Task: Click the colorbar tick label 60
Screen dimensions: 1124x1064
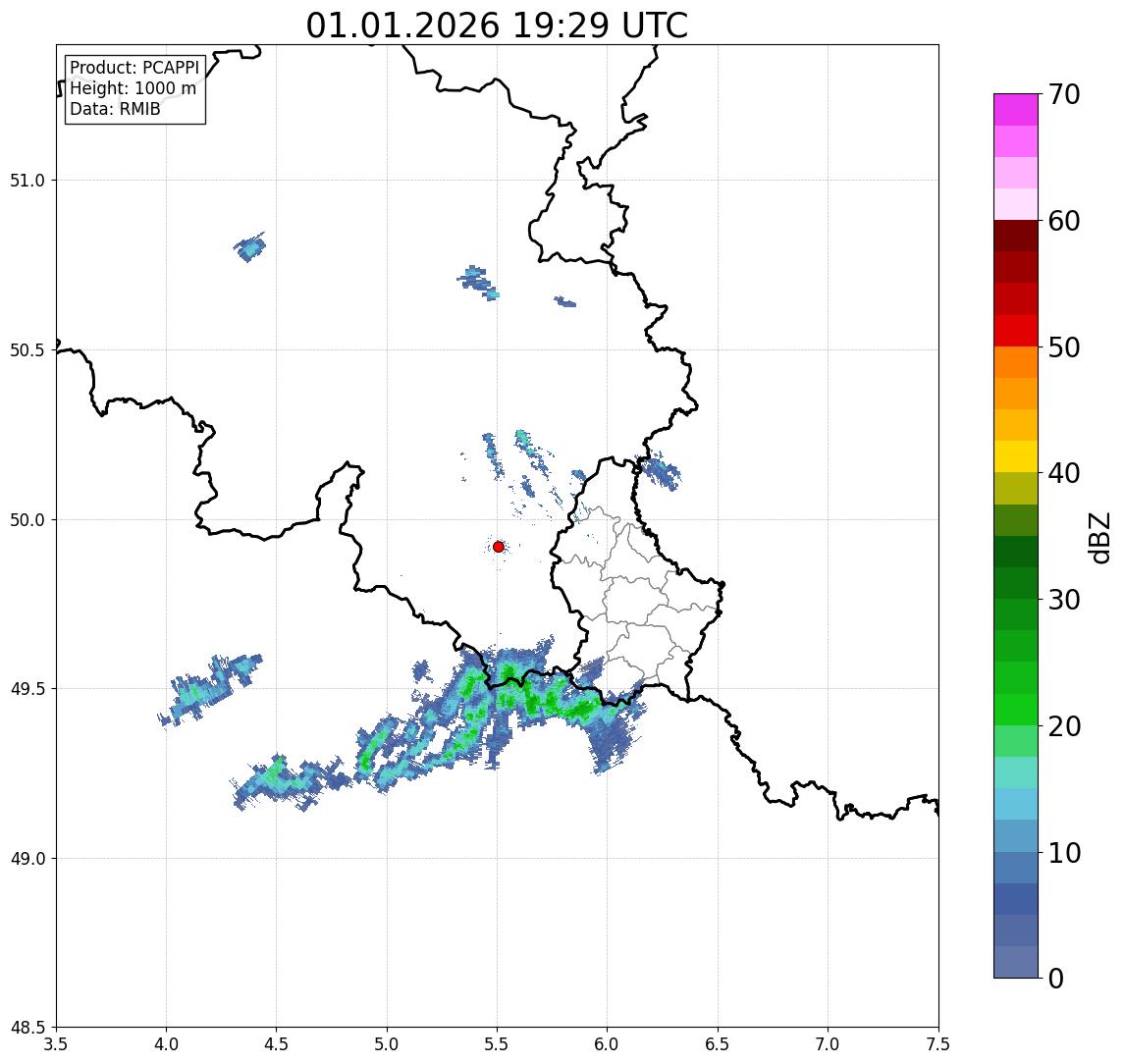Action: coord(1064,222)
